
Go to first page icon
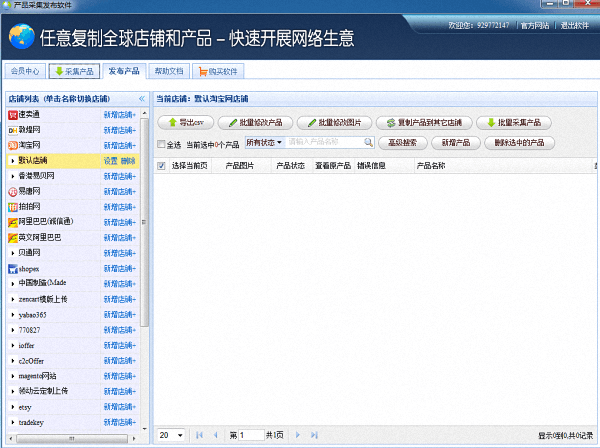(x=199, y=435)
